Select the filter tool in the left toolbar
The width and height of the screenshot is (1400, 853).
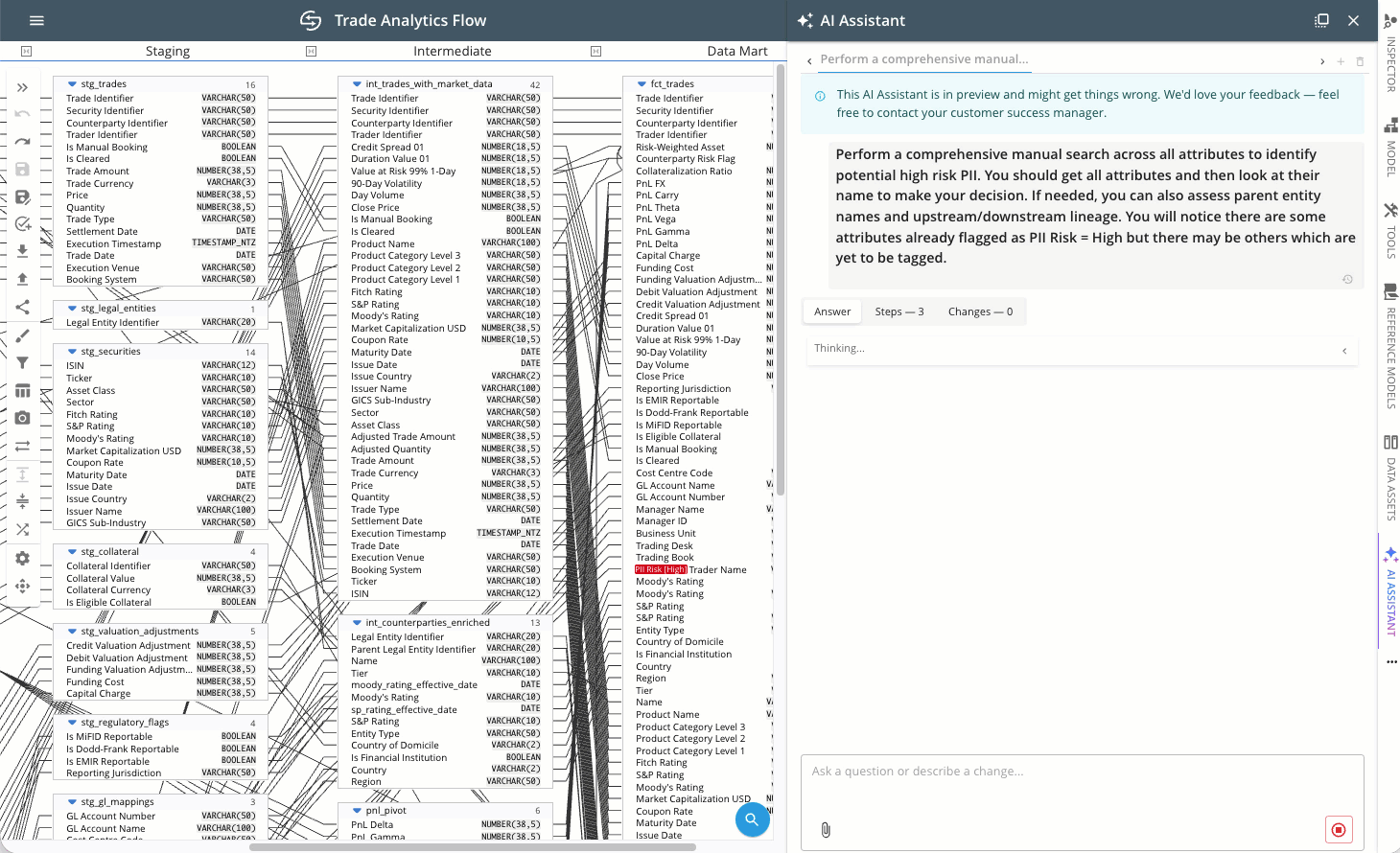pos(22,362)
